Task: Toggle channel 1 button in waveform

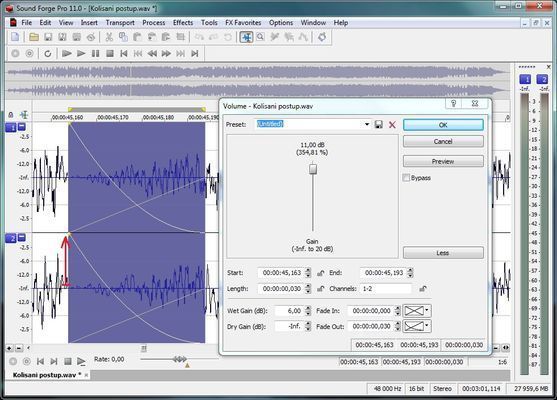Action: [11, 127]
